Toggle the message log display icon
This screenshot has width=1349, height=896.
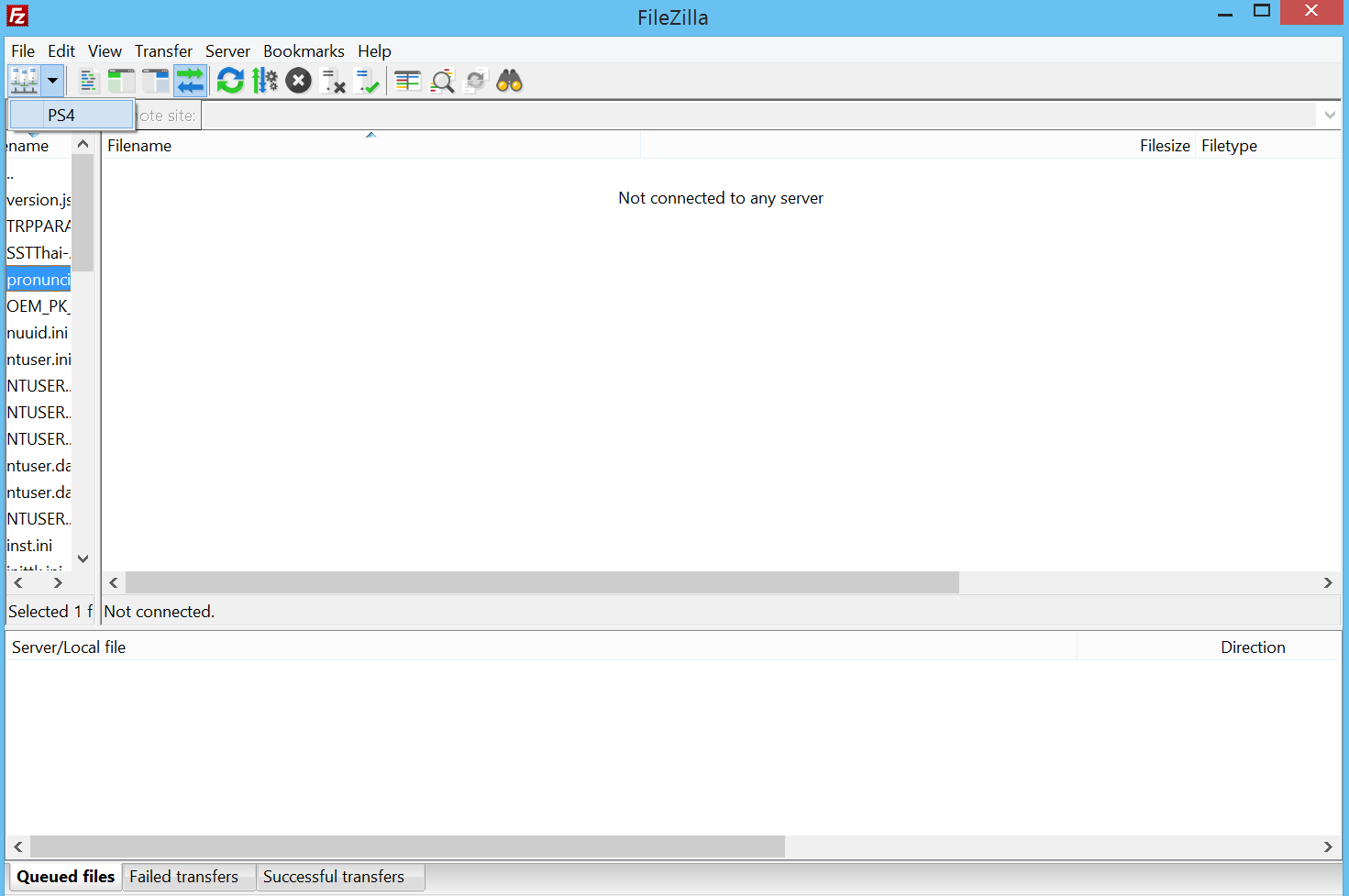click(x=88, y=81)
